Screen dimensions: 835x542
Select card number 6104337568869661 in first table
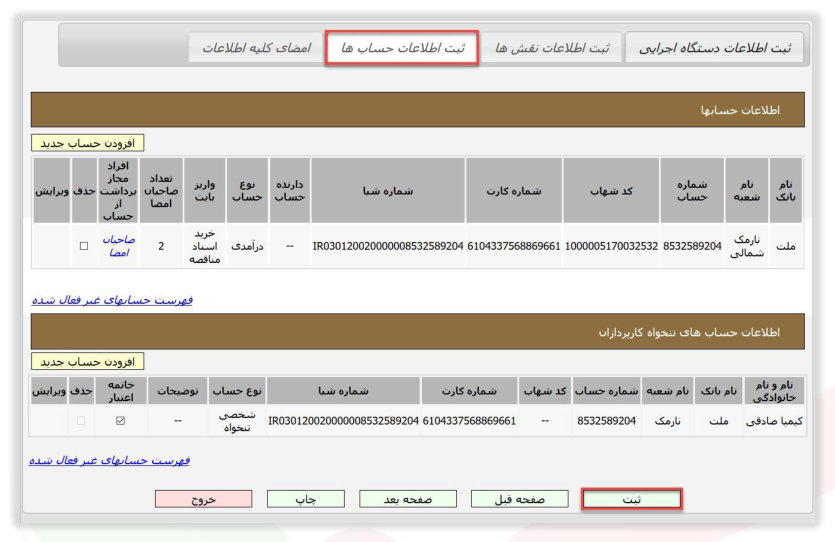click(514, 246)
